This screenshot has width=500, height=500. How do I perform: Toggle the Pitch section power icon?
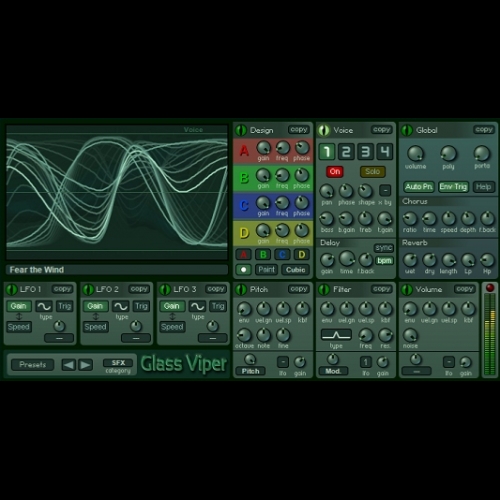(x=241, y=289)
